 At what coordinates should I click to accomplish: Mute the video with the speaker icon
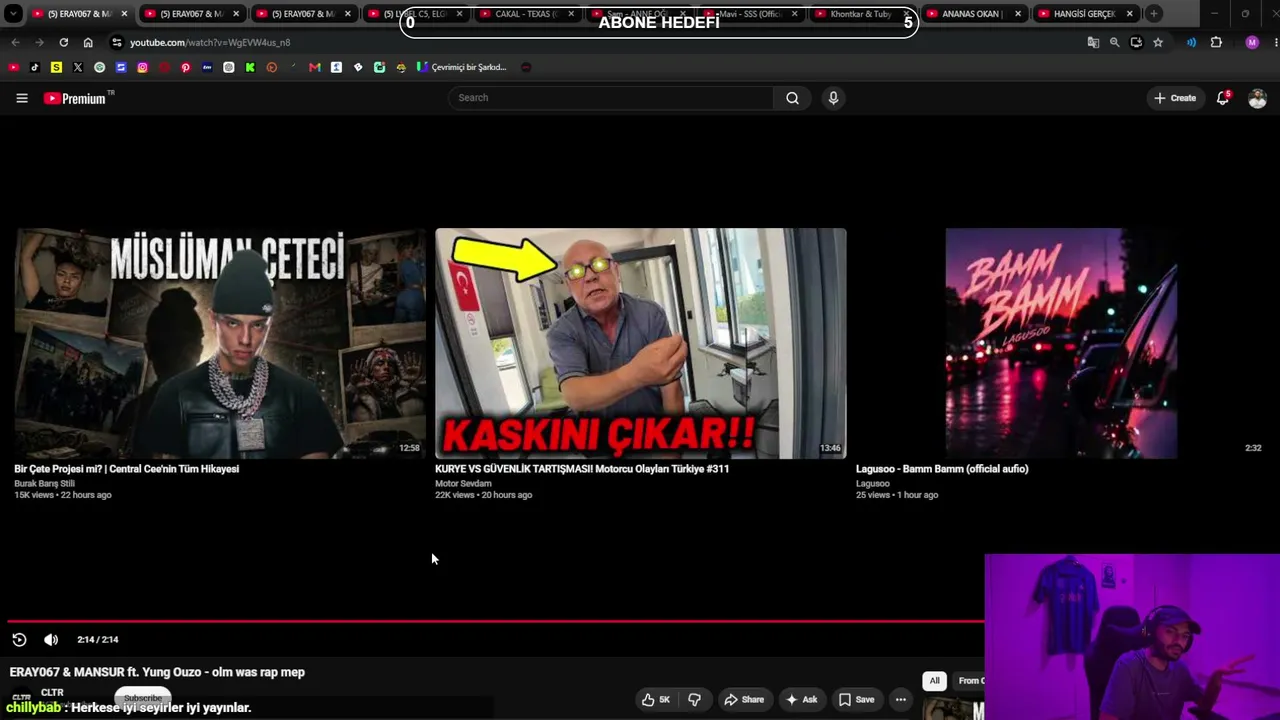click(x=51, y=640)
